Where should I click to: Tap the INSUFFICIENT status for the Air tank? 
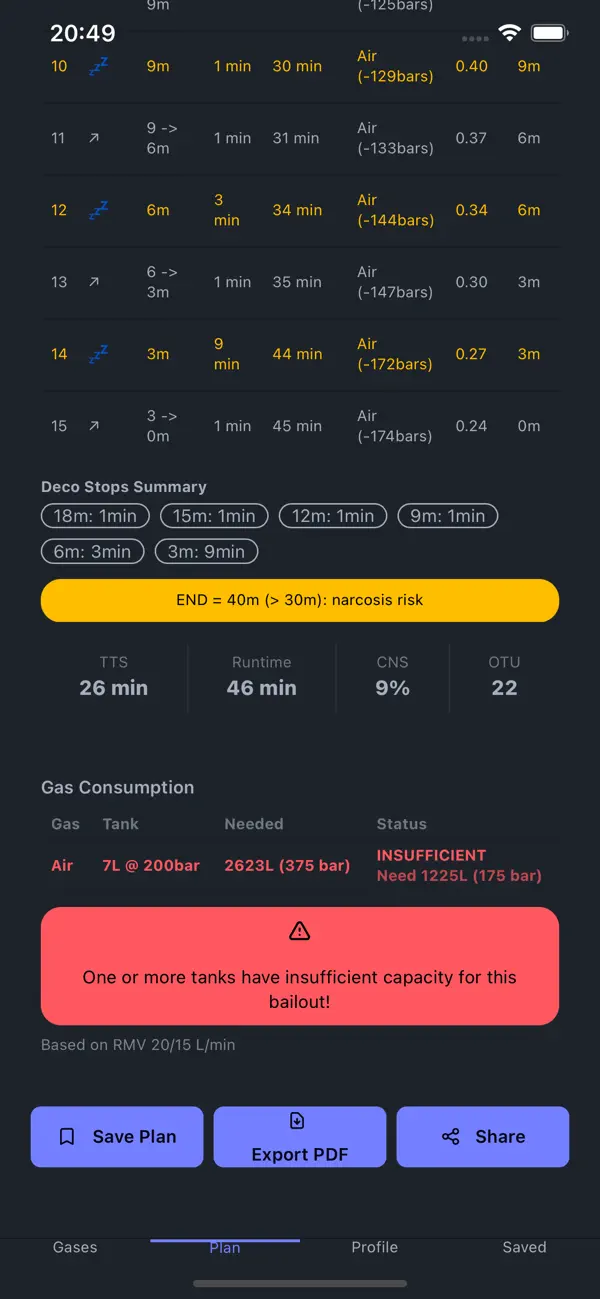pyautogui.click(x=431, y=855)
